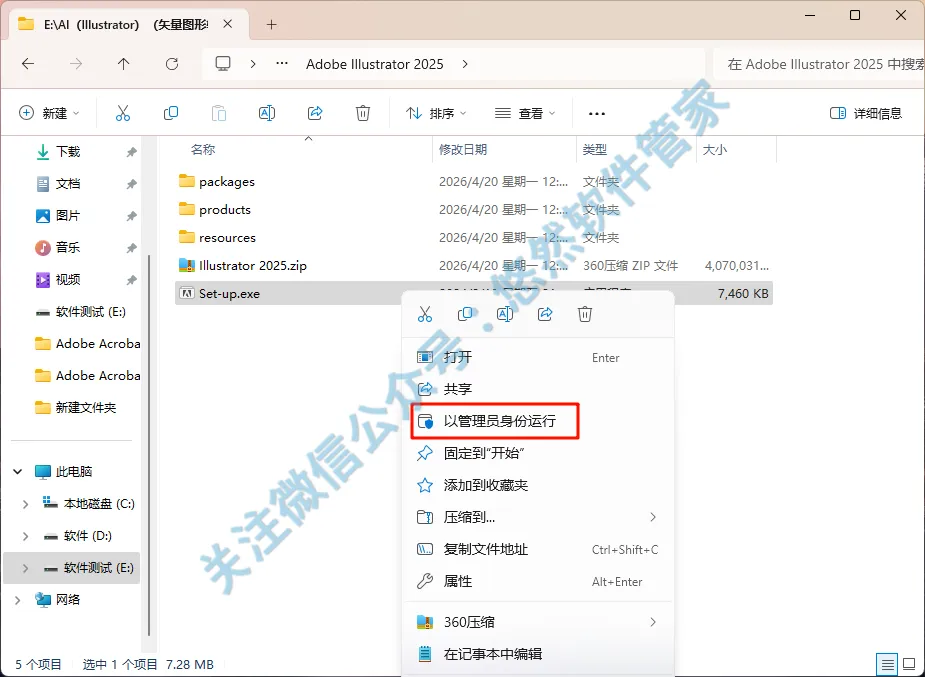Expand the 网络 tree node
Screen dimensions: 925x677
click(18, 600)
